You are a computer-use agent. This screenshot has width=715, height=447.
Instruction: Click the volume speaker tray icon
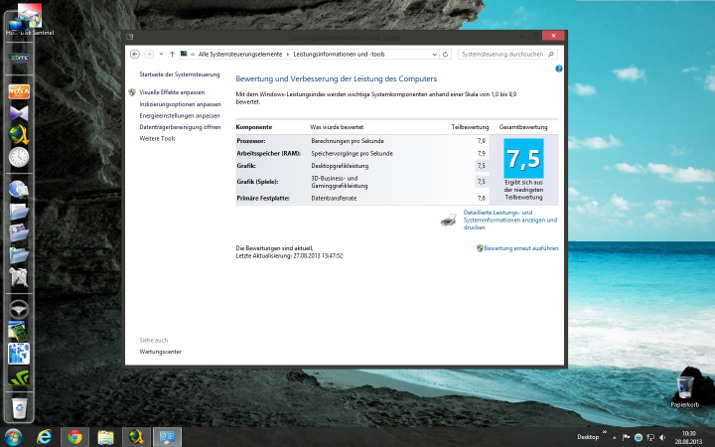(x=663, y=437)
